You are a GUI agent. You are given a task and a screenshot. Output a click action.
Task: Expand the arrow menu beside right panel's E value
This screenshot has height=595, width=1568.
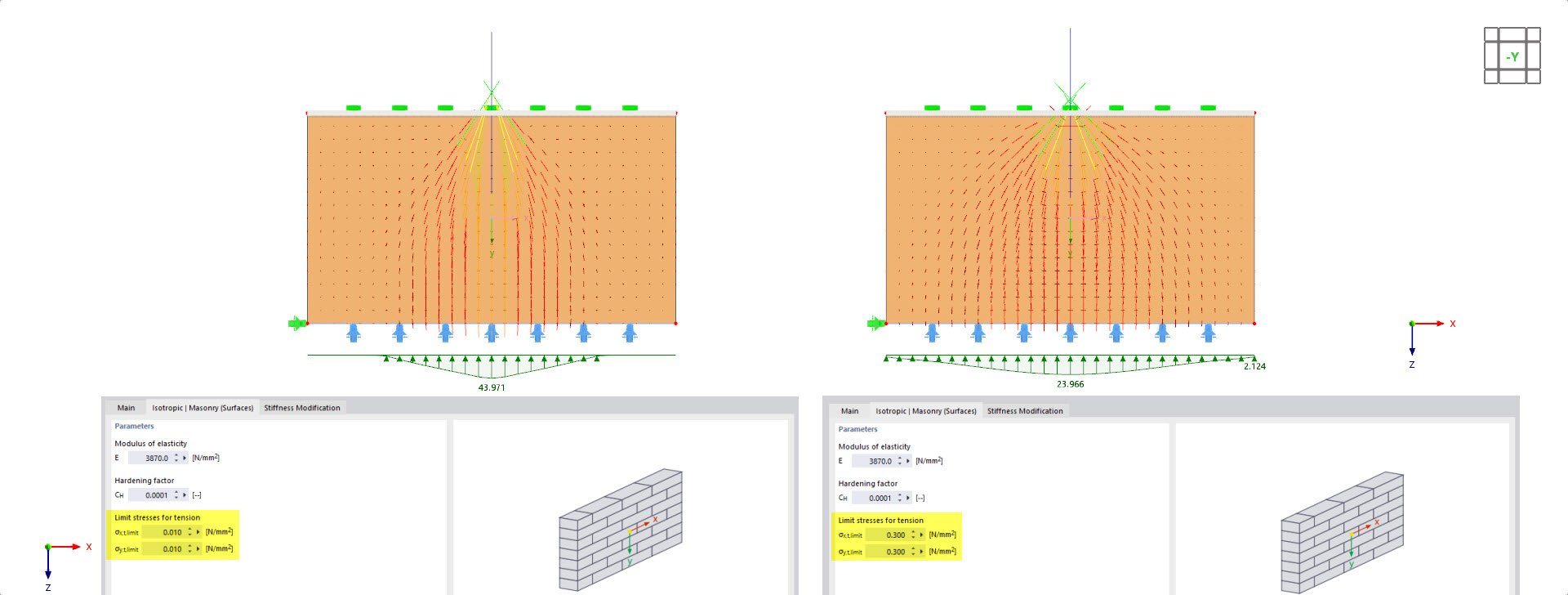pos(908,462)
